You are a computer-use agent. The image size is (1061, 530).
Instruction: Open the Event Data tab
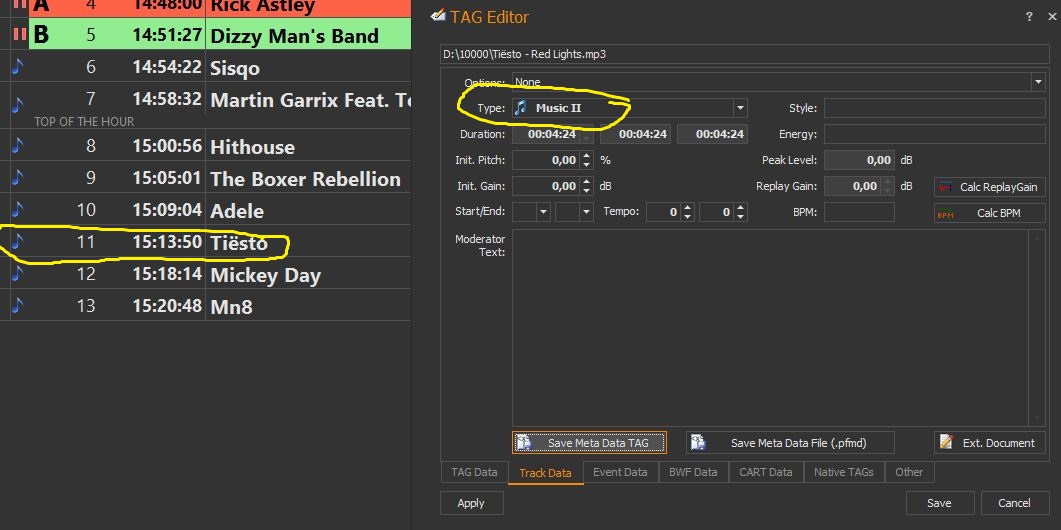[620, 472]
